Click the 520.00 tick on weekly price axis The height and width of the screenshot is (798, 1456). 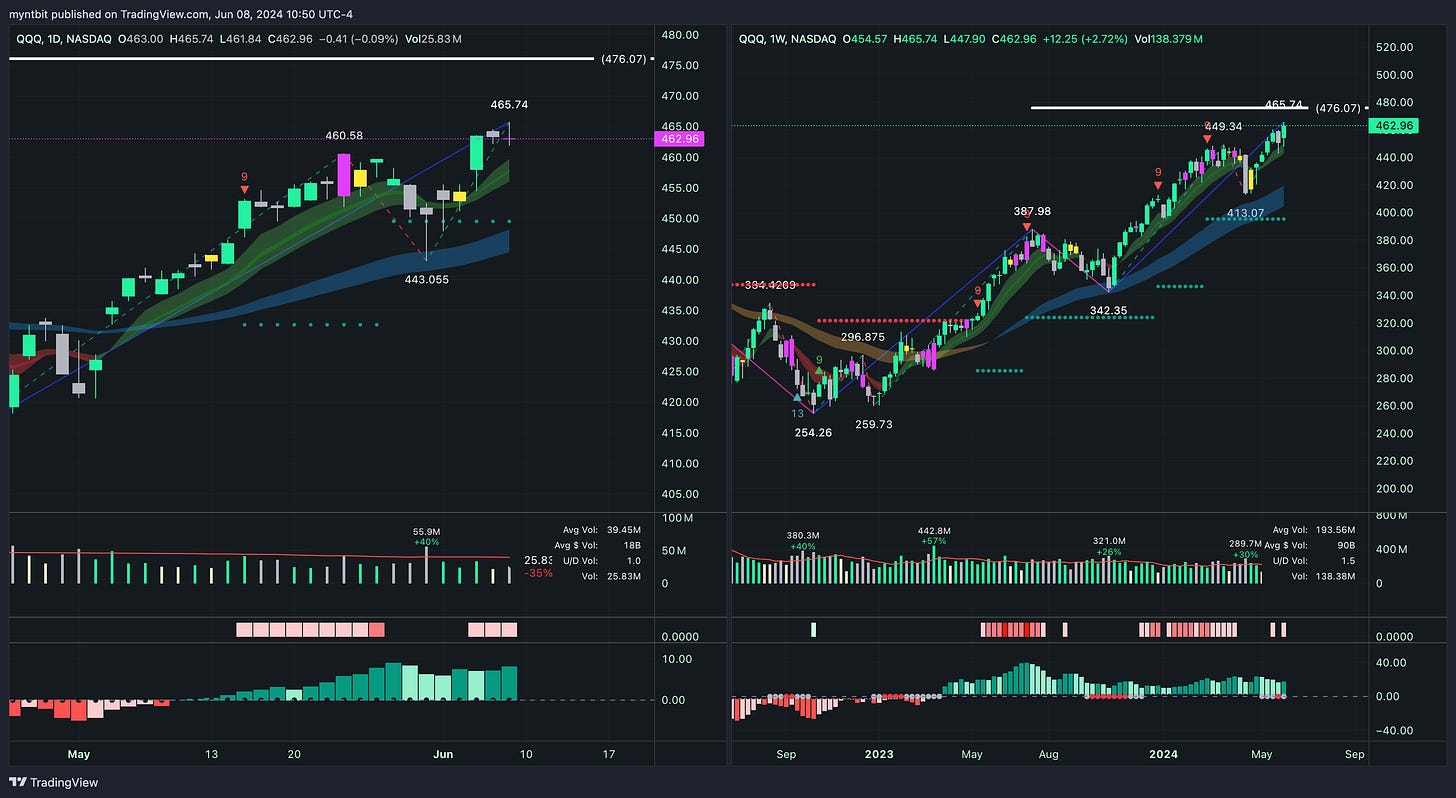tap(1395, 47)
